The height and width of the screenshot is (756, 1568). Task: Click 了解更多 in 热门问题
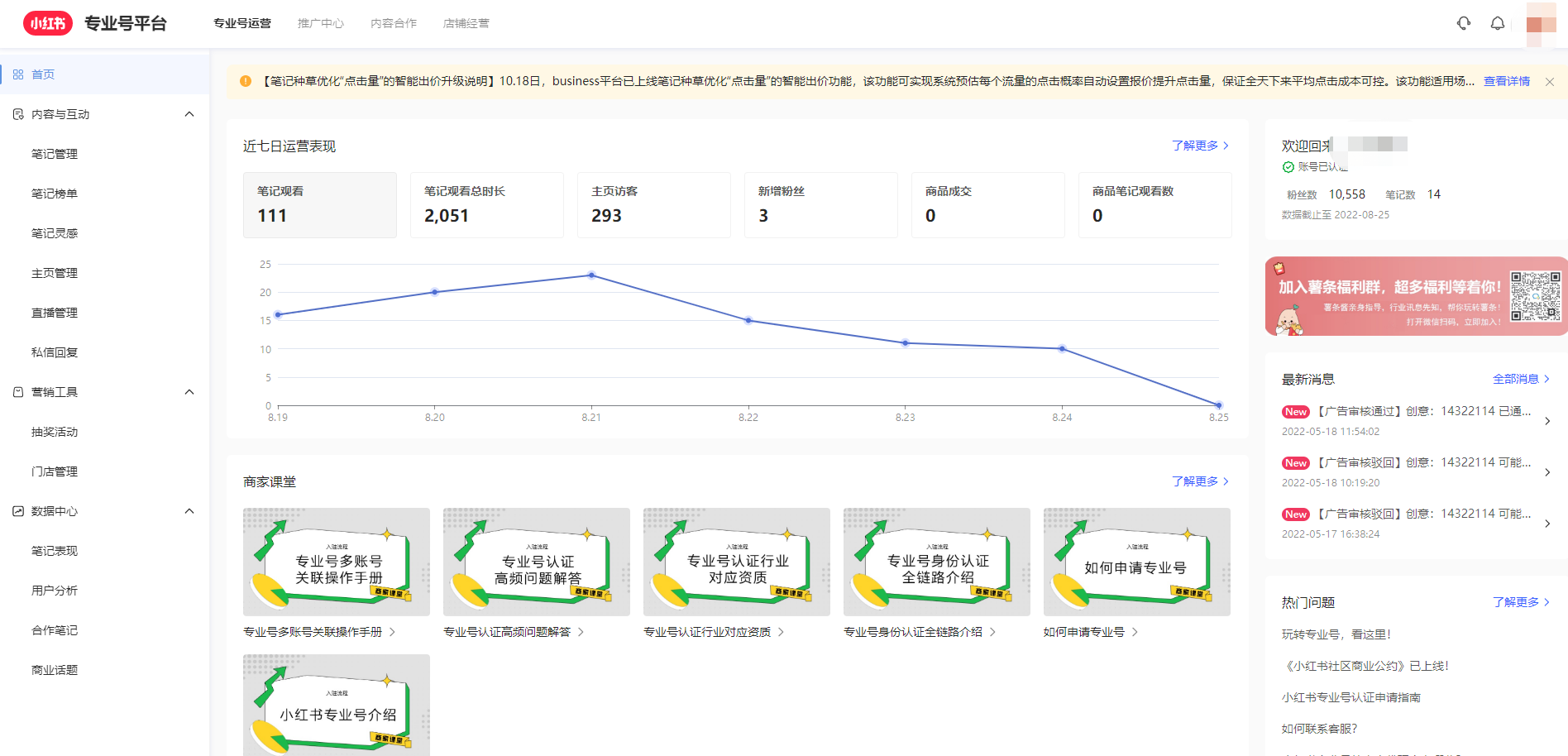[1521, 602]
